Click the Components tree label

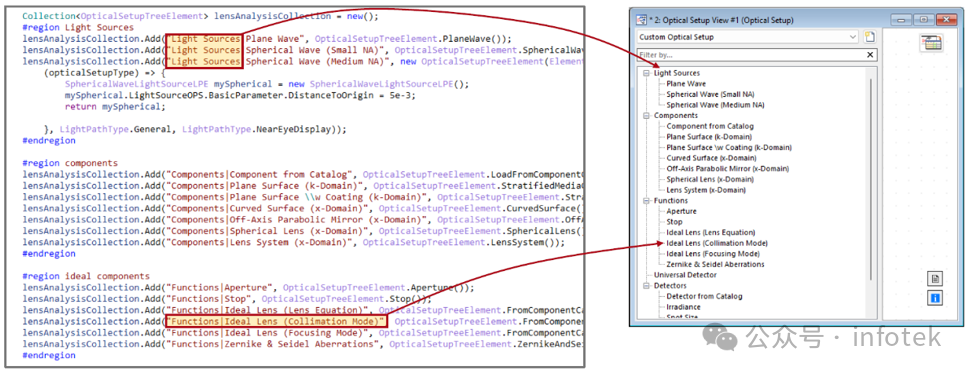676,116
